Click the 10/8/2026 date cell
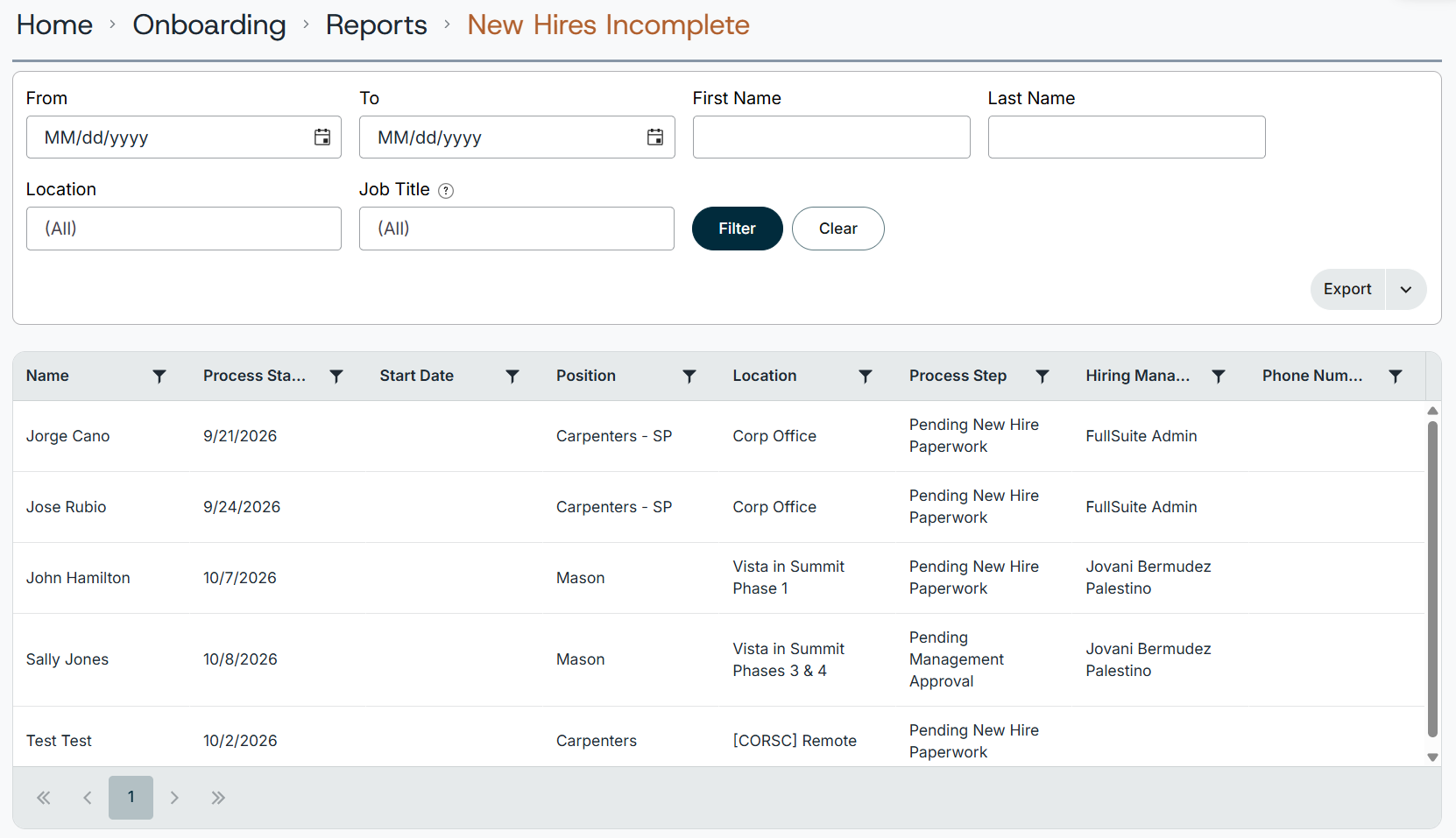Image resolution: width=1456 pixels, height=838 pixels. pyautogui.click(x=240, y=659)
